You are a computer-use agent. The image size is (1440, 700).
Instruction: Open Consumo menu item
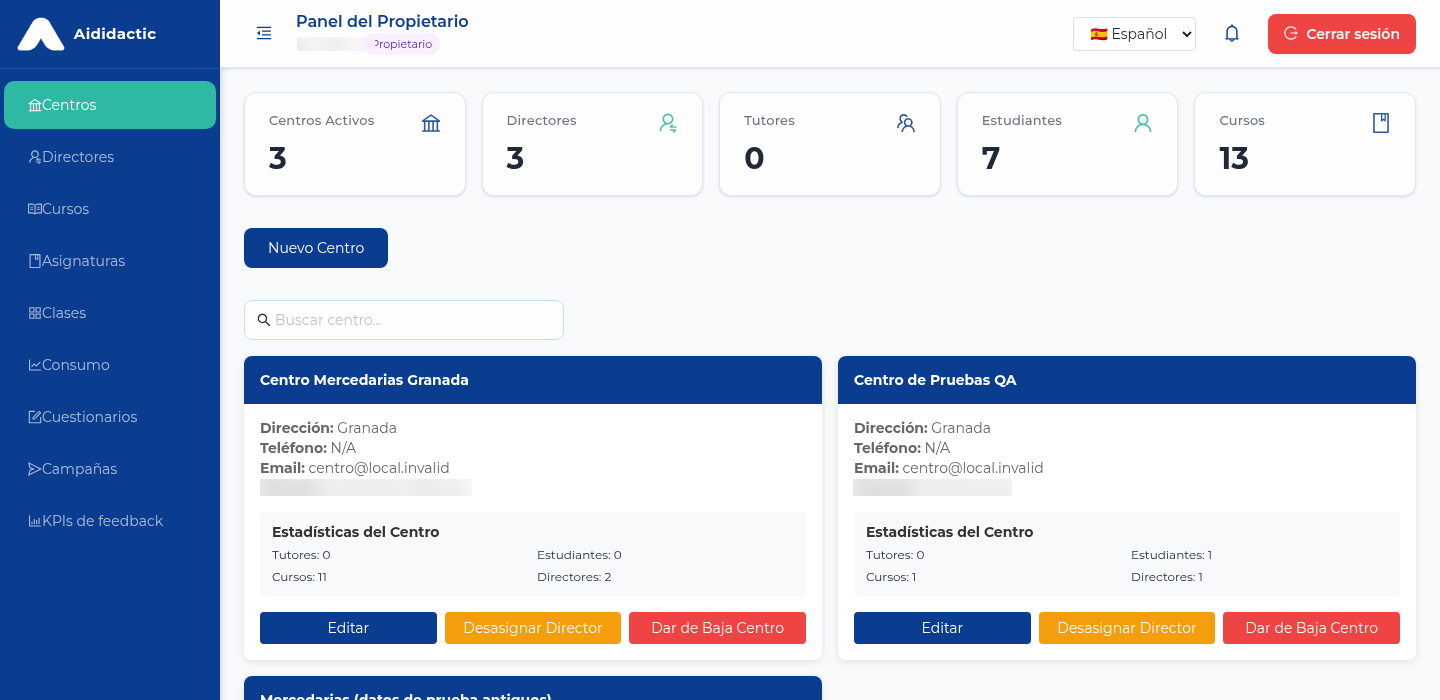tap(110, 365)
